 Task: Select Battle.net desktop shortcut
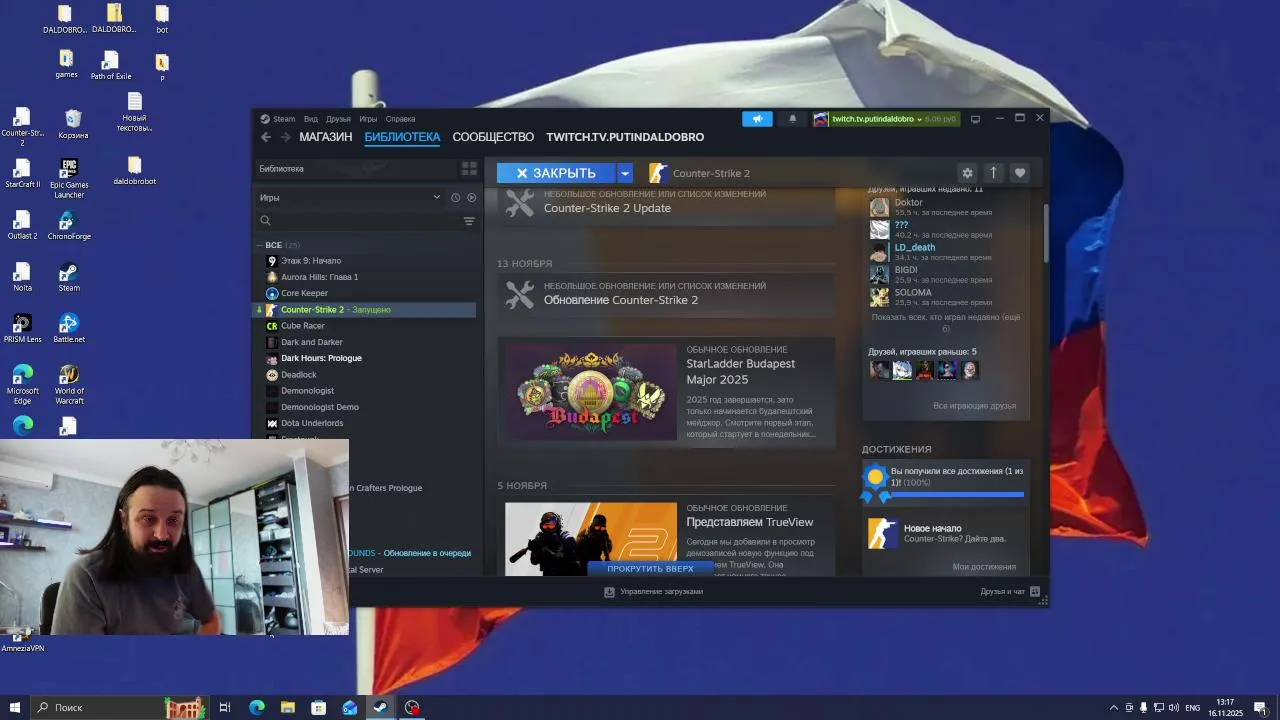coord(69,328)
